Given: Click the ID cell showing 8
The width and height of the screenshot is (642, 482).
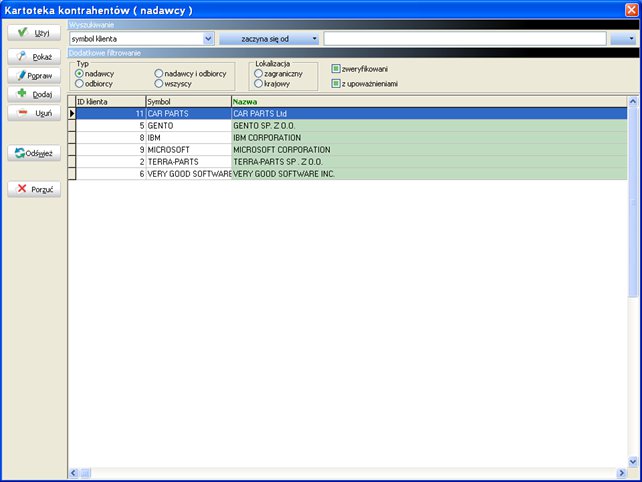Looking at the screenshot, I should pyautogui.click(x=111, y=138).
